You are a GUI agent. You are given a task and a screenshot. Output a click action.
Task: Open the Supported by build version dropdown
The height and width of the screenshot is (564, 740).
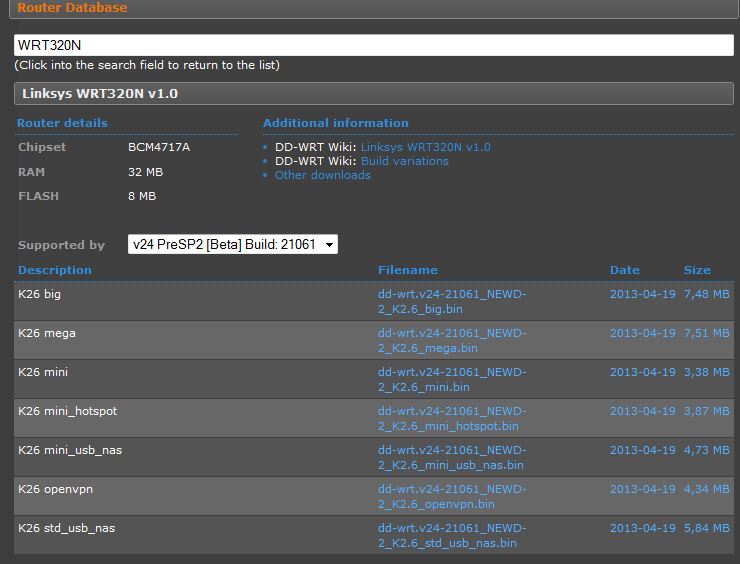232,245
